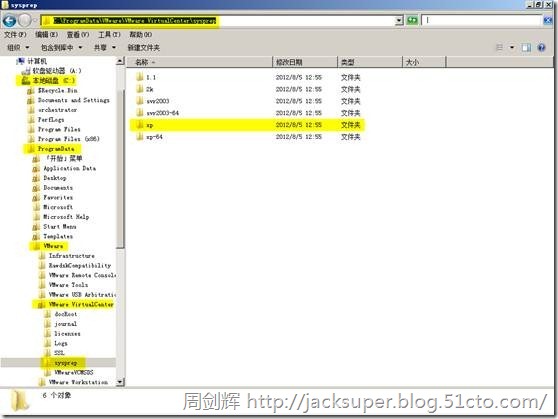Open the 文件(F) menu
The width and height of the screenshot is (558, 419).
point(15,35)
